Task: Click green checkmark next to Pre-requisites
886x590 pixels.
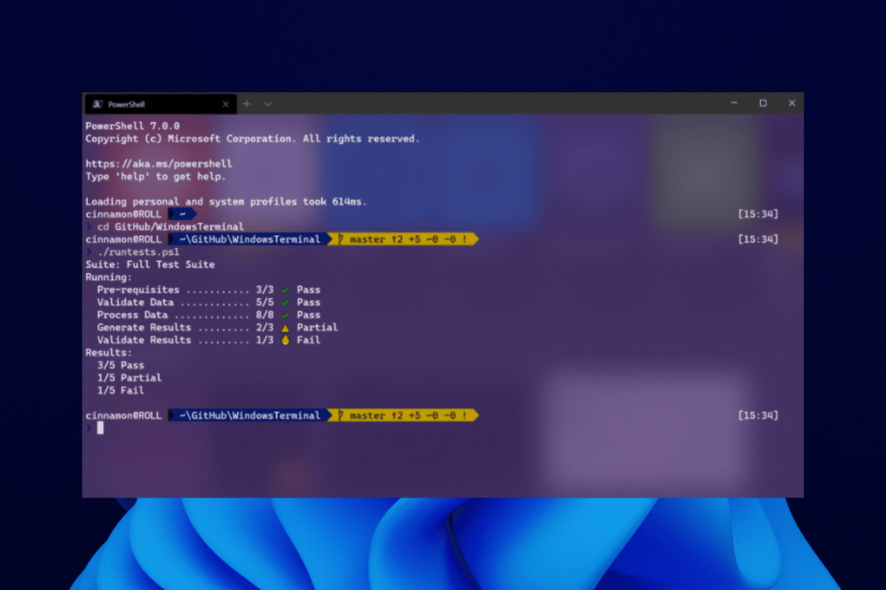Action: point(285,290)
